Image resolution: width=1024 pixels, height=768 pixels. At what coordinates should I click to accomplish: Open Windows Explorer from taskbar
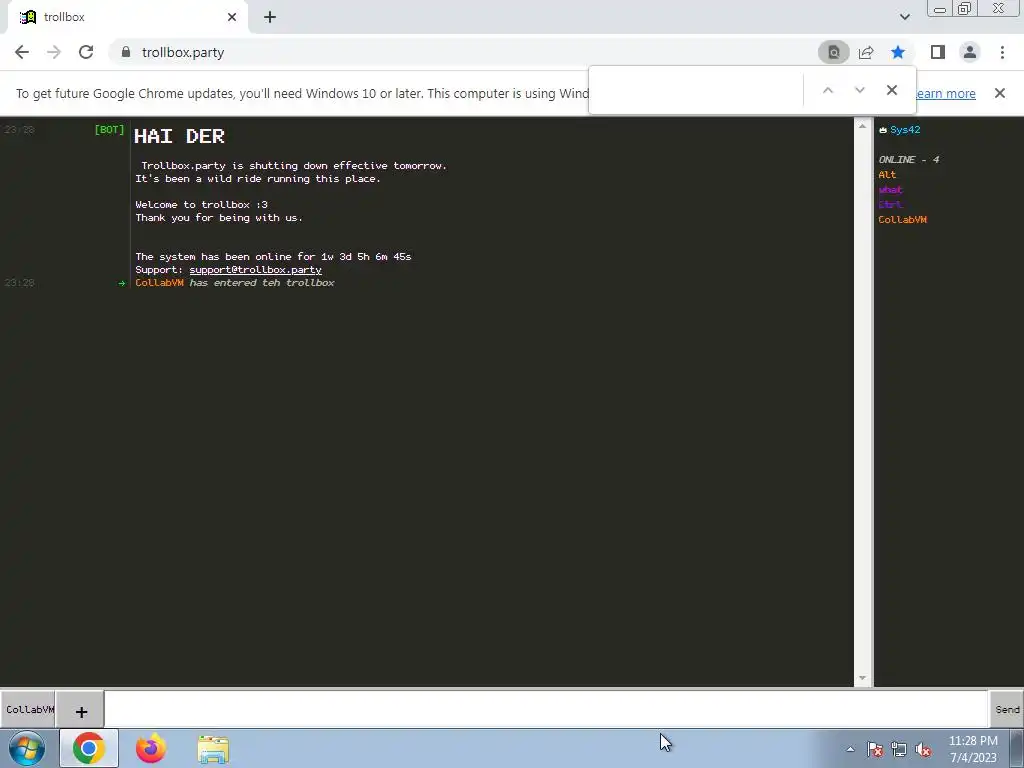pyautogui.click(x=213, y=749)
